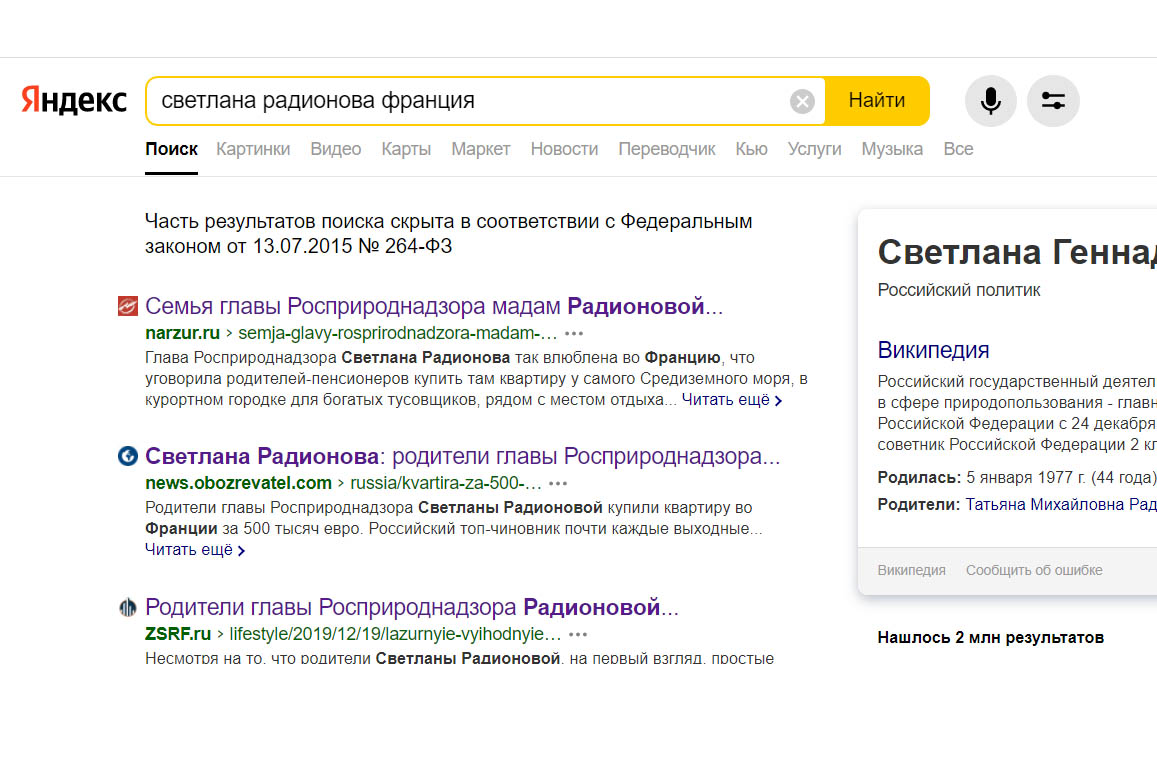1157x771 pixels.
Task: Go to the Переводчик service
Action: point(666,148)
